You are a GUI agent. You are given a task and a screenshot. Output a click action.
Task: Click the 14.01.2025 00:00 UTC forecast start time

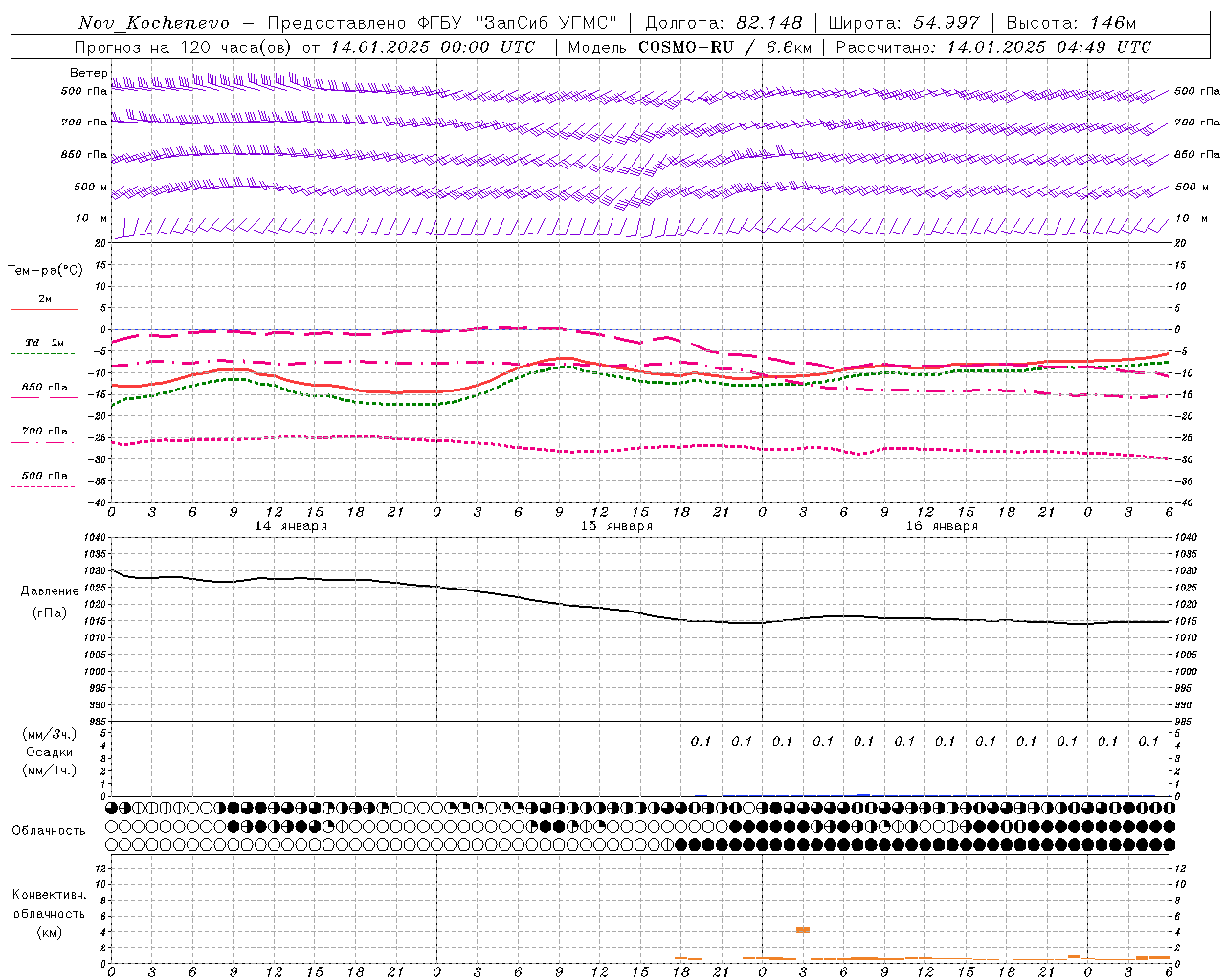point(433,47)
